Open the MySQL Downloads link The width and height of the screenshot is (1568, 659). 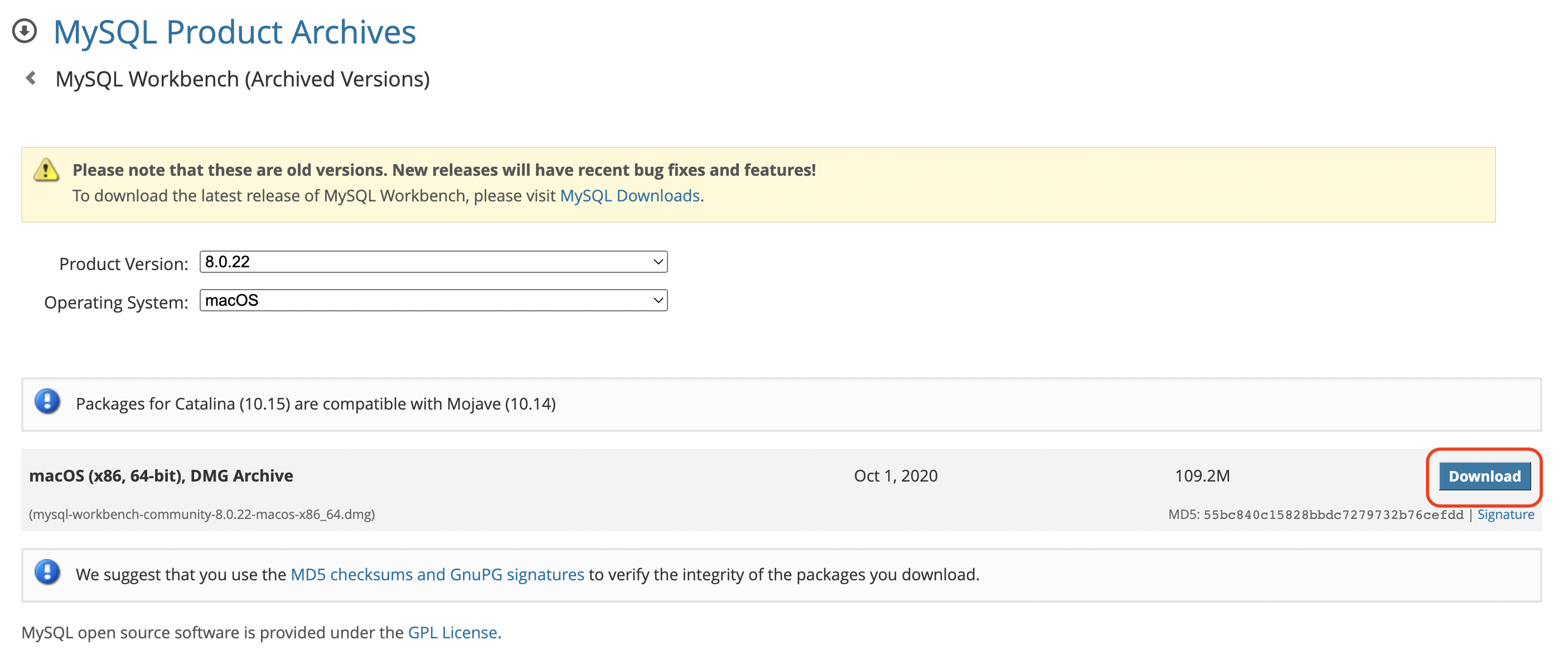click(x=630, y=195)
